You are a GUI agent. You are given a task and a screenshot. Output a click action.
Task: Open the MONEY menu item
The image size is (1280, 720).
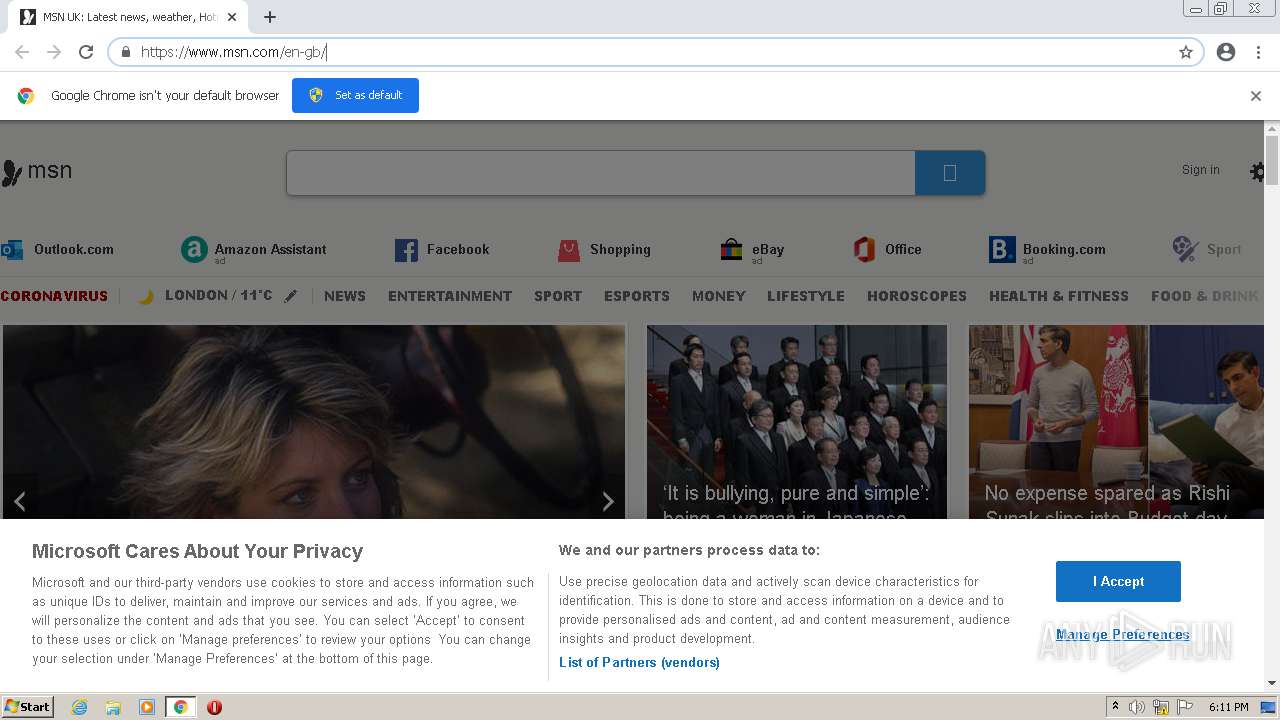click(719, 296)
